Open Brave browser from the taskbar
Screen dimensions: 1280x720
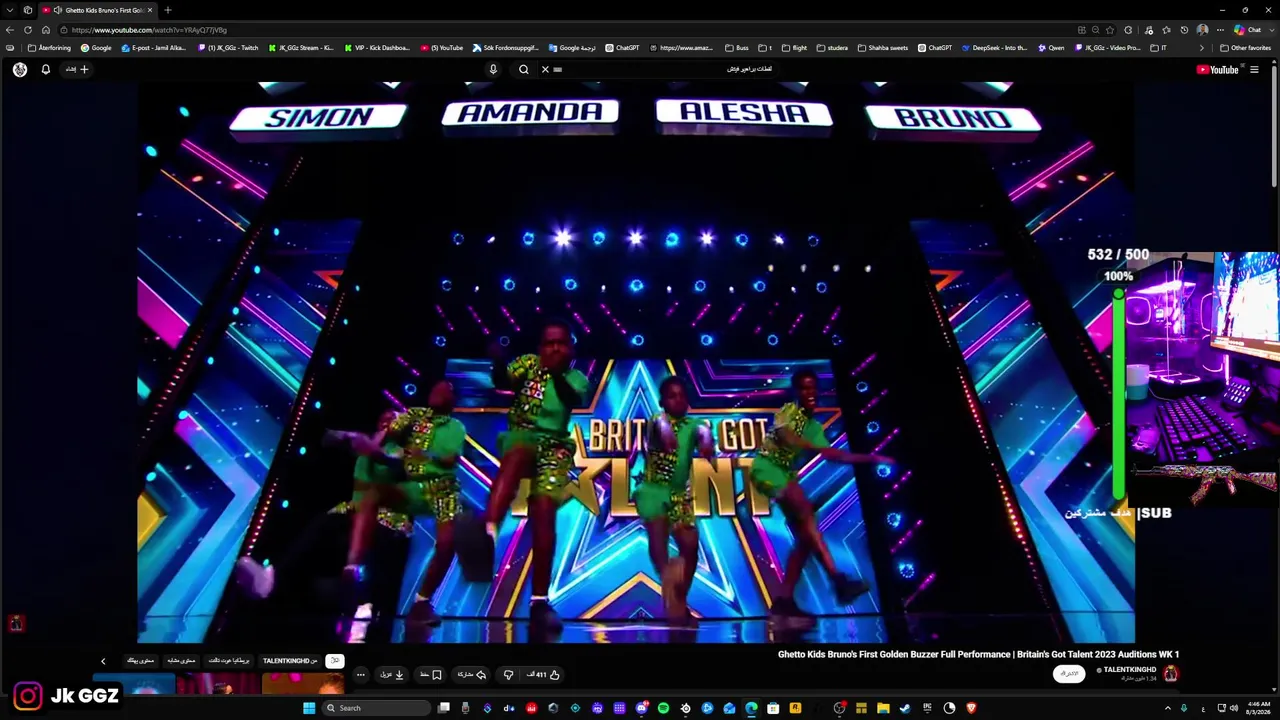[x=971, y=708]
